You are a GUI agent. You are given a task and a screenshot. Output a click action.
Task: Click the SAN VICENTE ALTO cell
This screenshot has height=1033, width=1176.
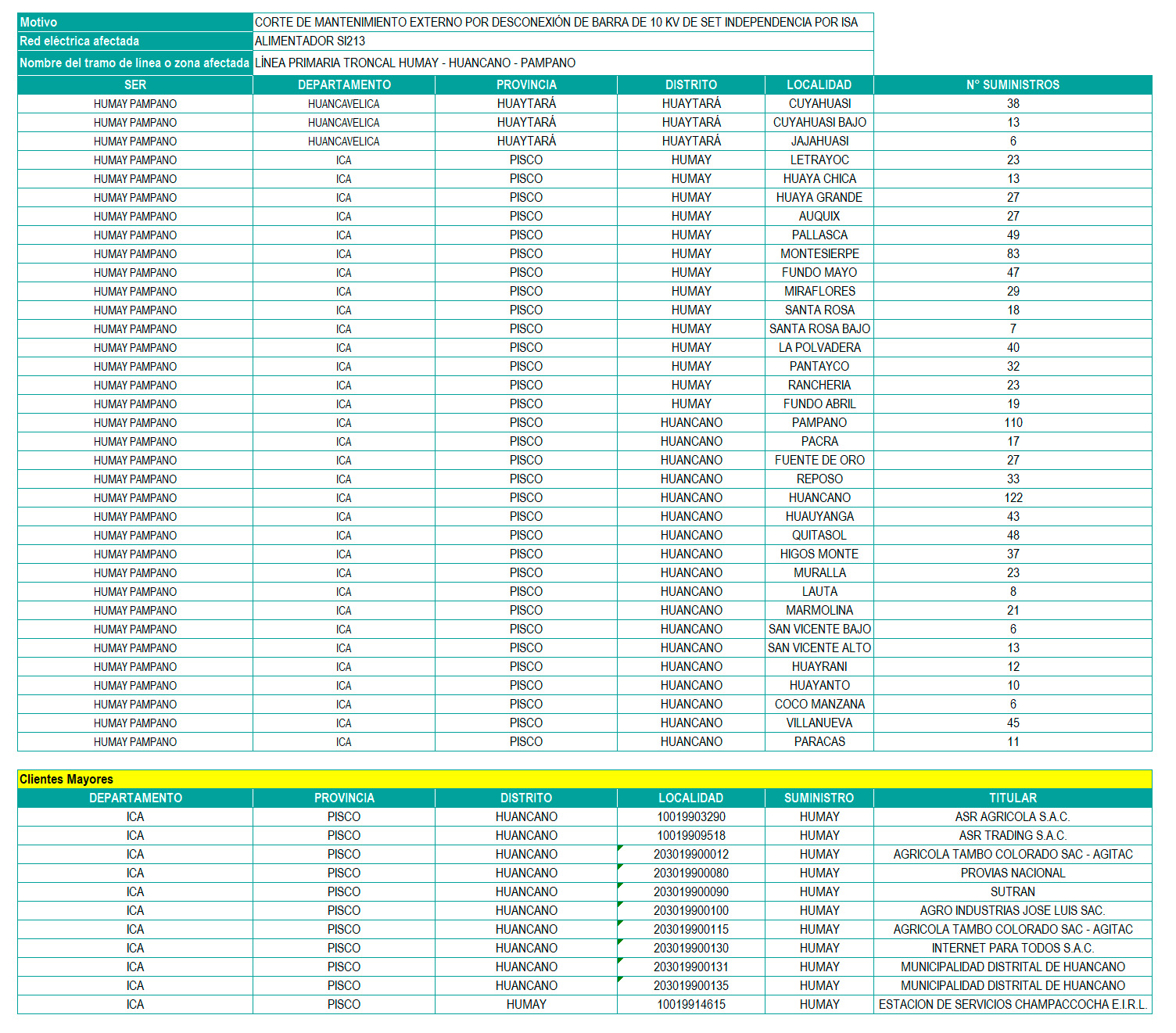click(819, 648)
